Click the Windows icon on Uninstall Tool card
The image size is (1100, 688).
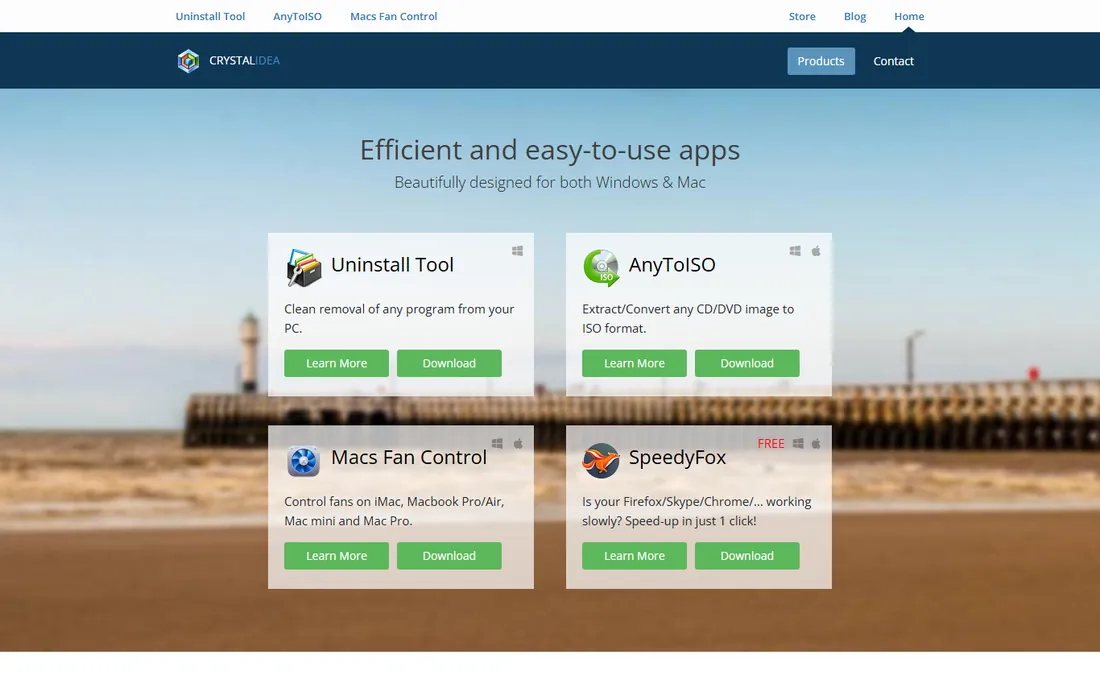518,251
